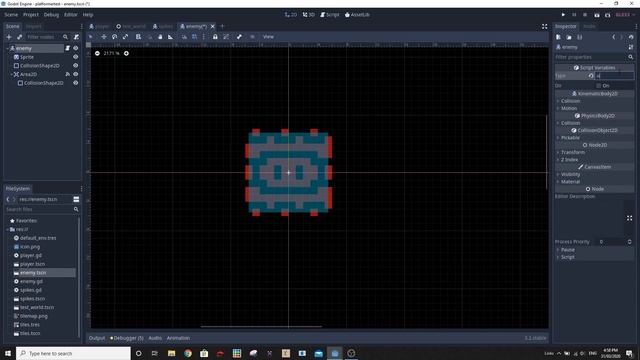
Task: Open the Output bottom panel
Action: pos(97,338)
